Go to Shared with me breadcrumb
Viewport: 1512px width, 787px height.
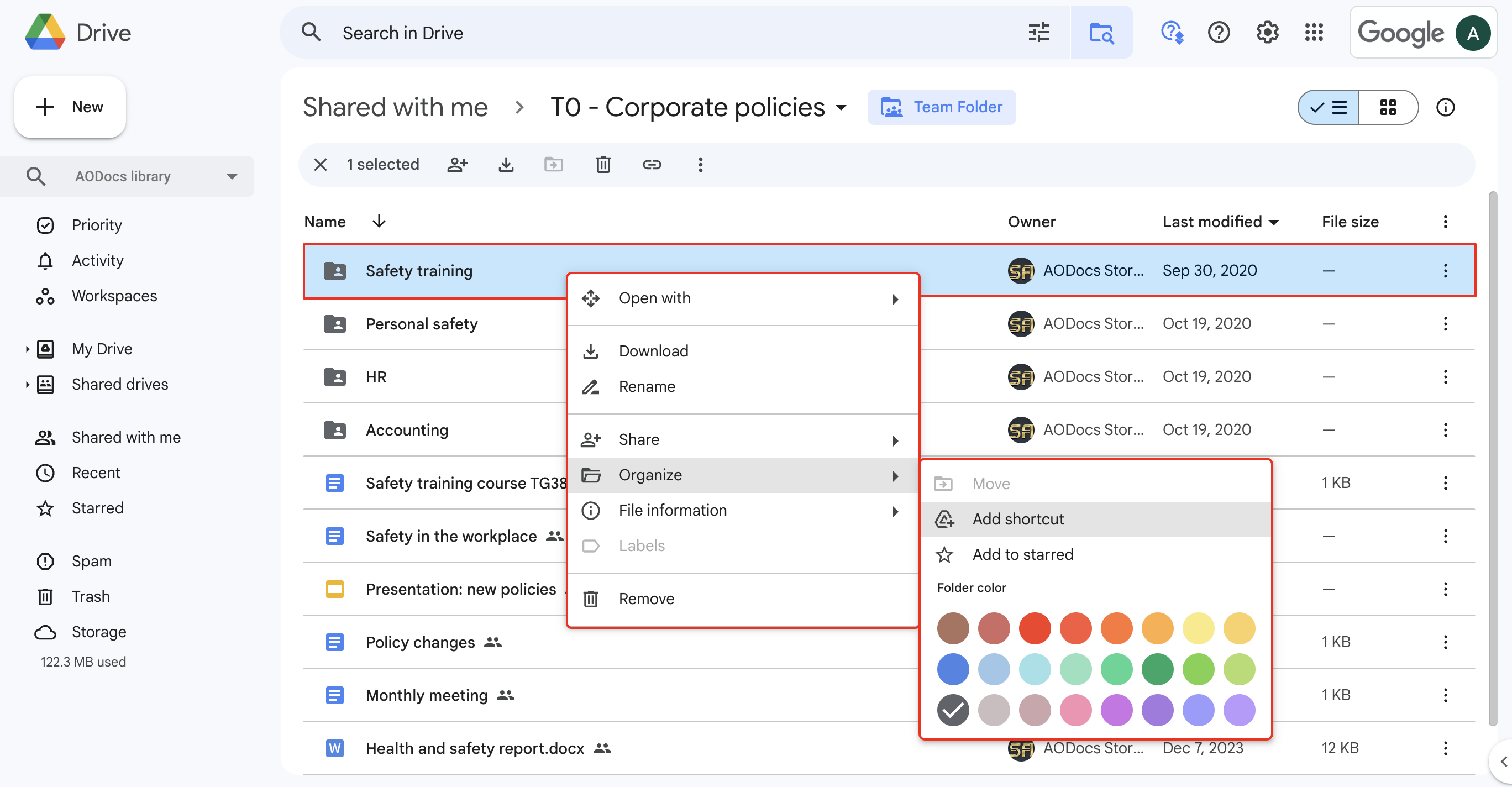(395, 107)
